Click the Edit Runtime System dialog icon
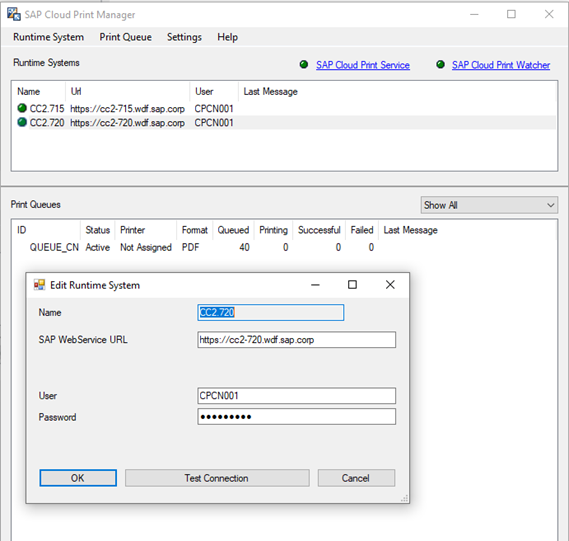The height and width of the screenshot is (541, 569). tap(39, 285)
